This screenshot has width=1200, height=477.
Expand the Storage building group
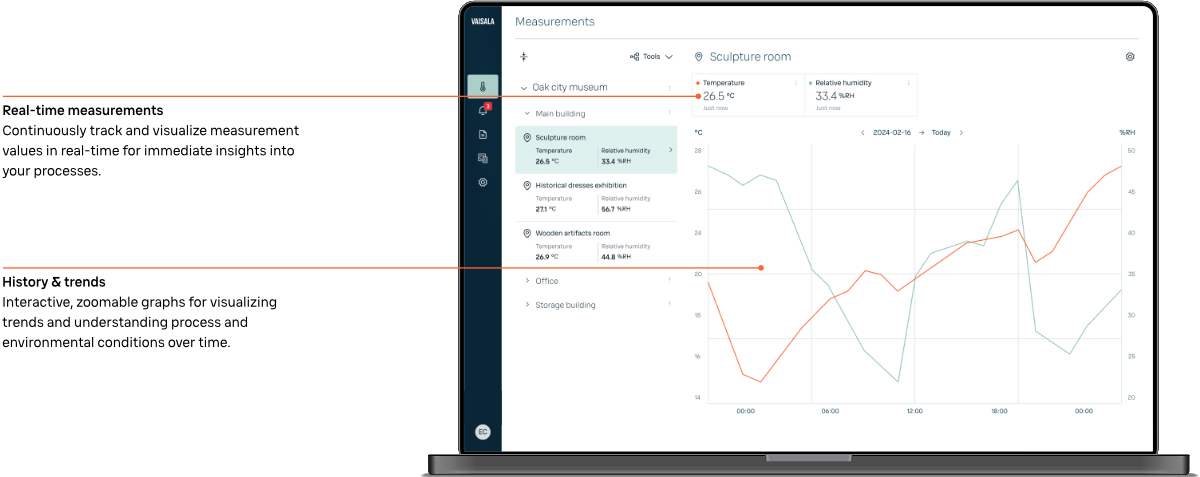pyautogui.click(x=528, y=305)
